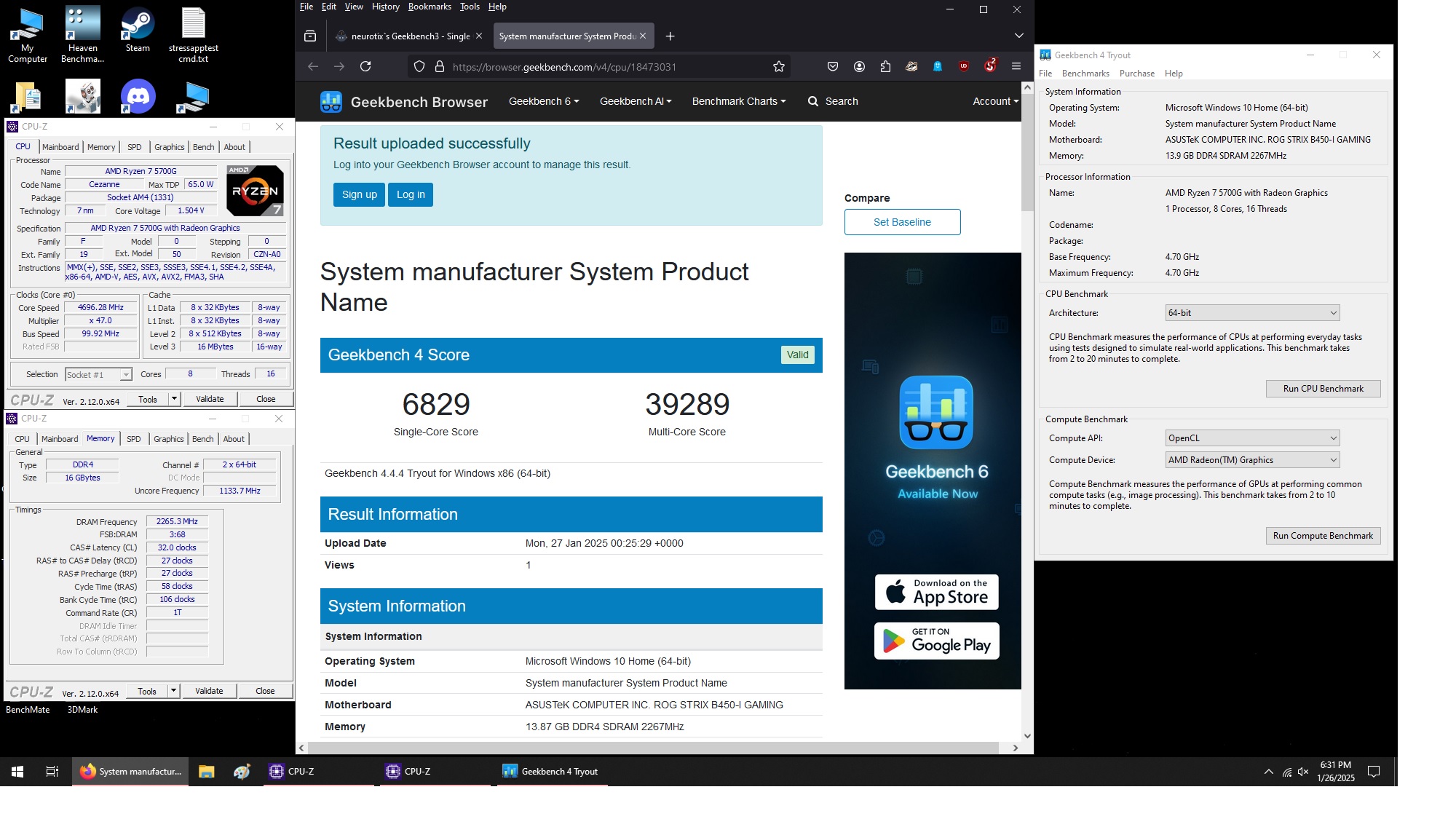Open the Firefox account icon
This screenshot has width=1456, height=819.
859,66
